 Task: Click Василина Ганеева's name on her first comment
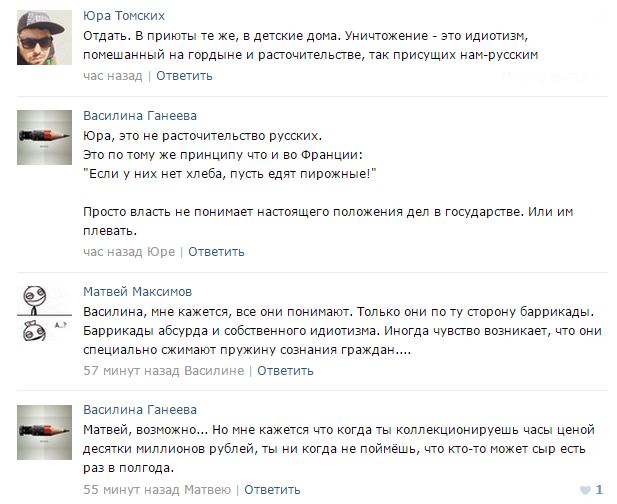pyautogui.click(x=137, y=116)
